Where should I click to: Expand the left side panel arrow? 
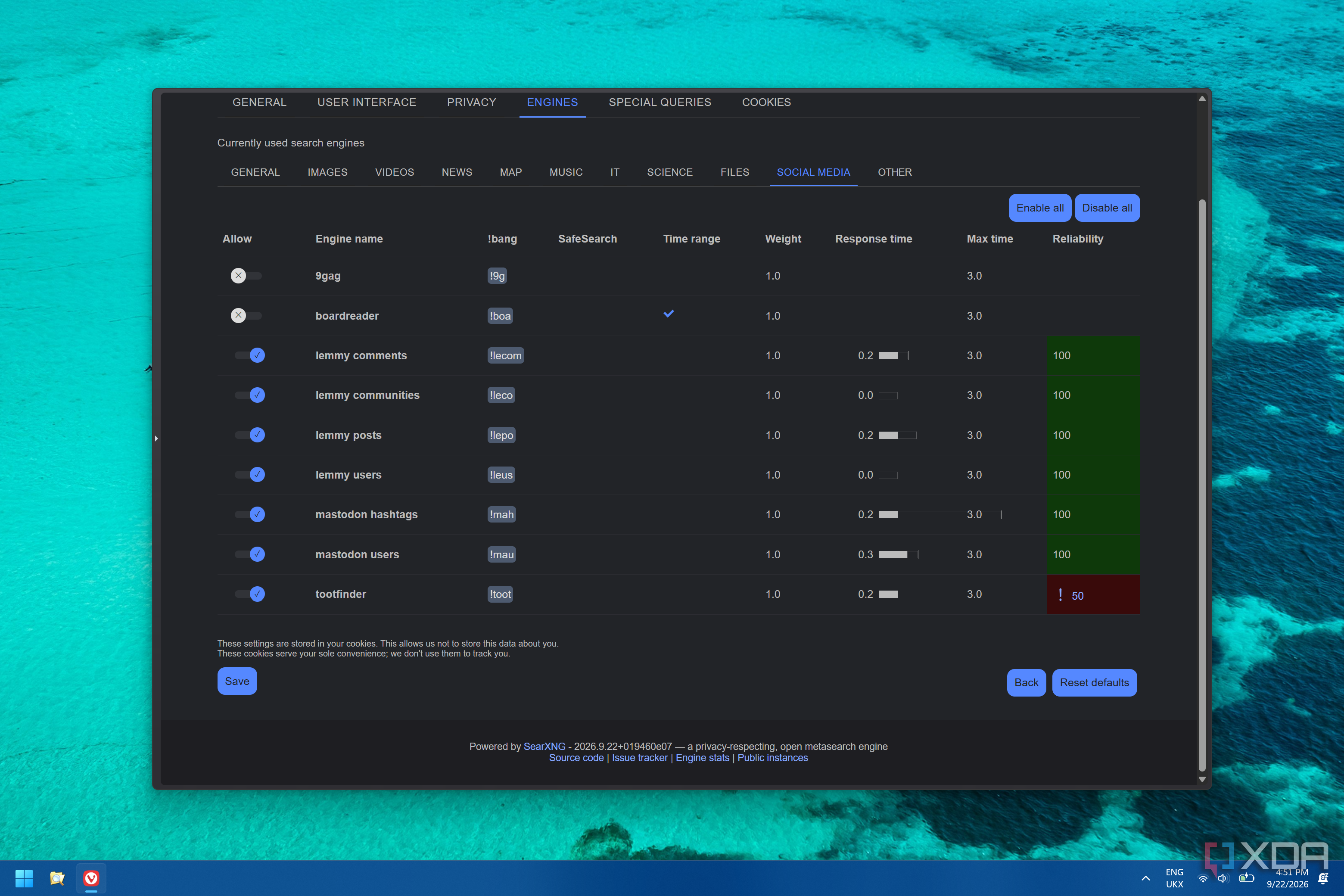point(156,439)
